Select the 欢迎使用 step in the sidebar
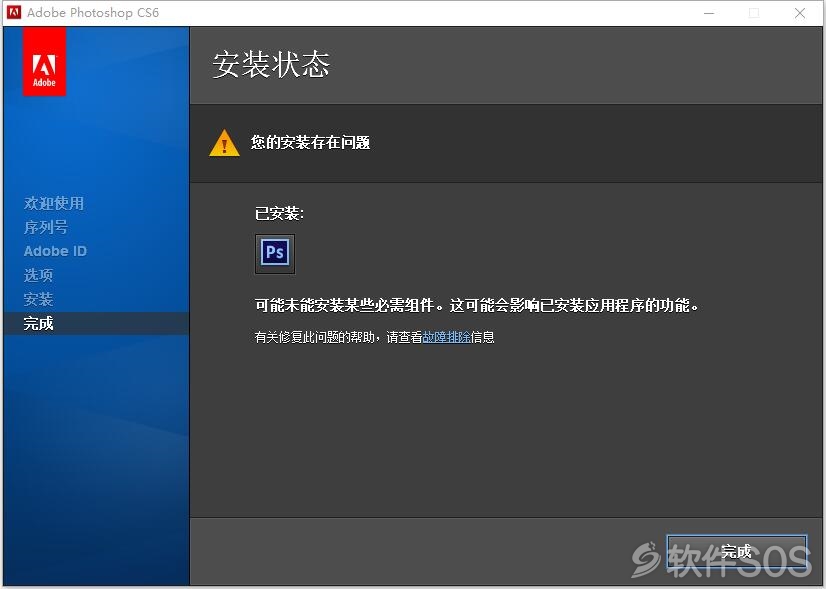Screen dimensions: 826x589 point(54,203)
